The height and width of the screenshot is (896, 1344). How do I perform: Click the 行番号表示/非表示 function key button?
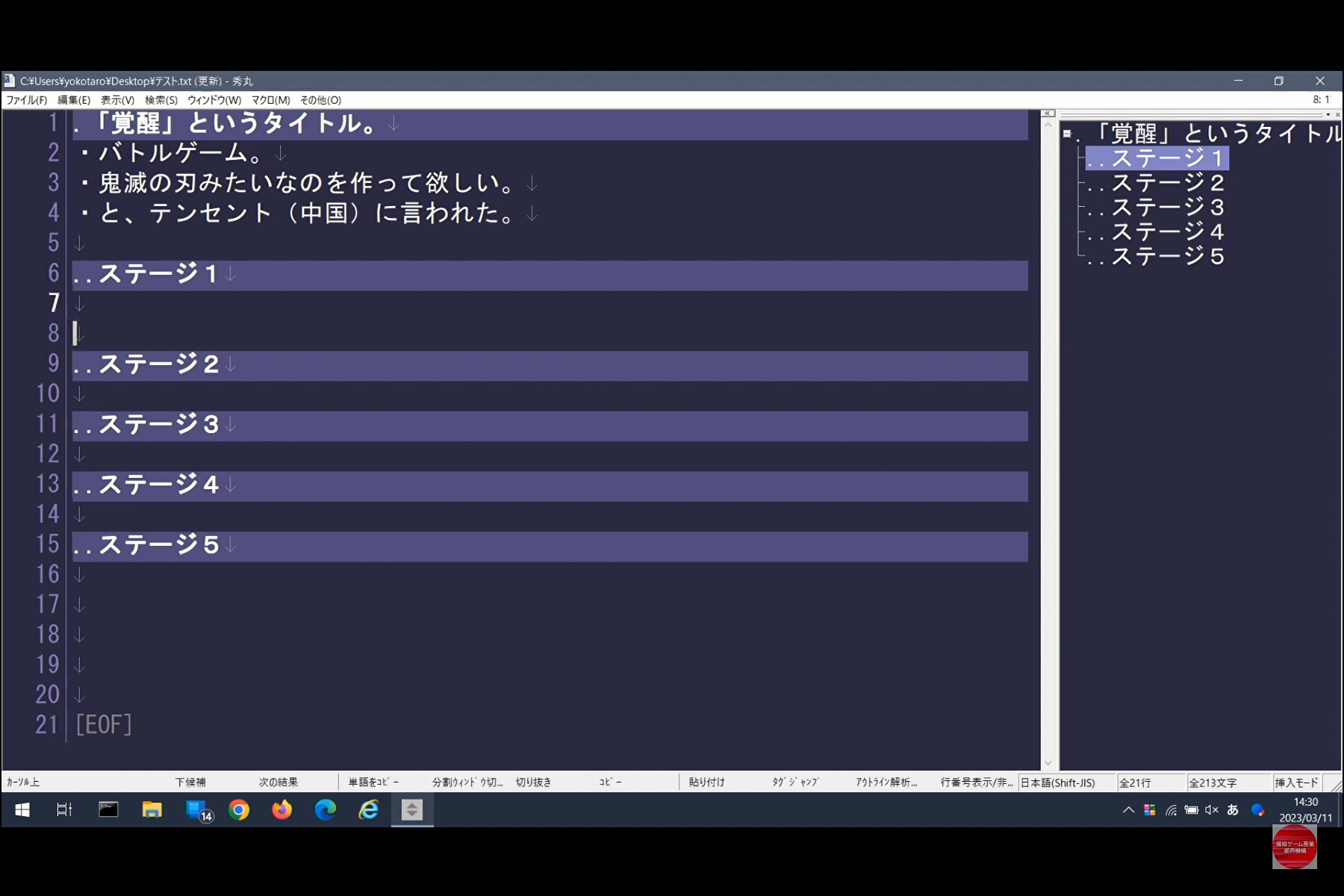click(x=977, y=782)
